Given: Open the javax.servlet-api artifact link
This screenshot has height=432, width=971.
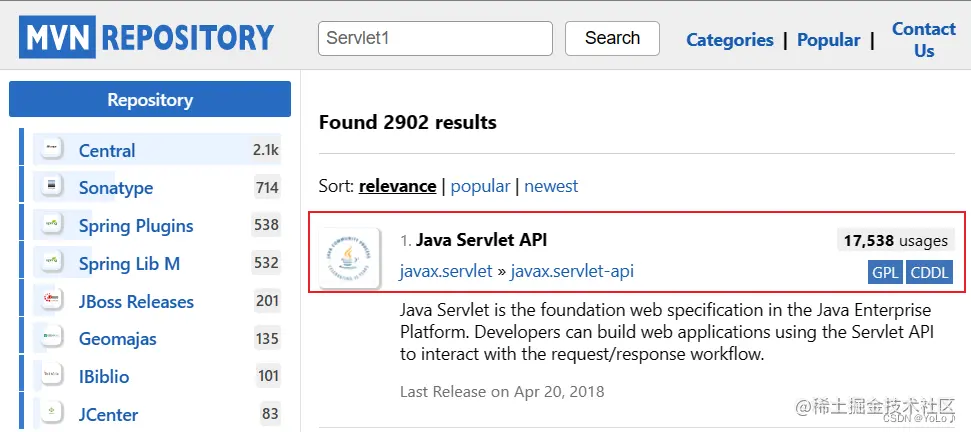Looking at the screenshot, I should coord(572,271).
